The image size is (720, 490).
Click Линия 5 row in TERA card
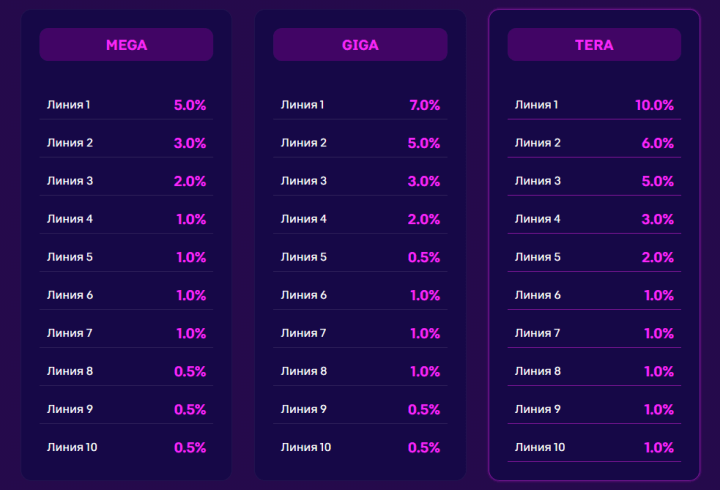[x=594, y=257]
